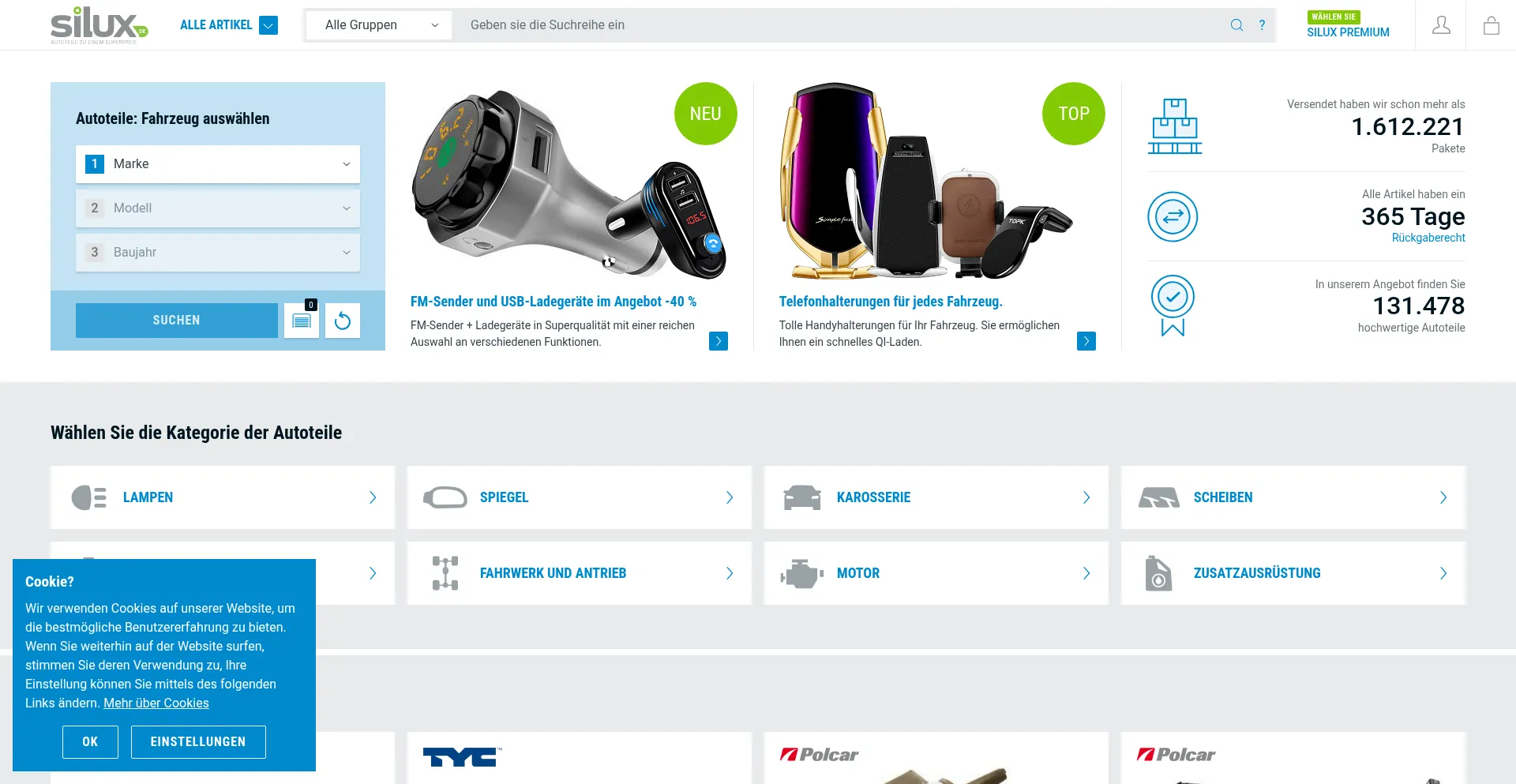The width and height of the screenshot is (1516, 784).
Task: Expand the Marke dropdown
Action: coord(218,164)
